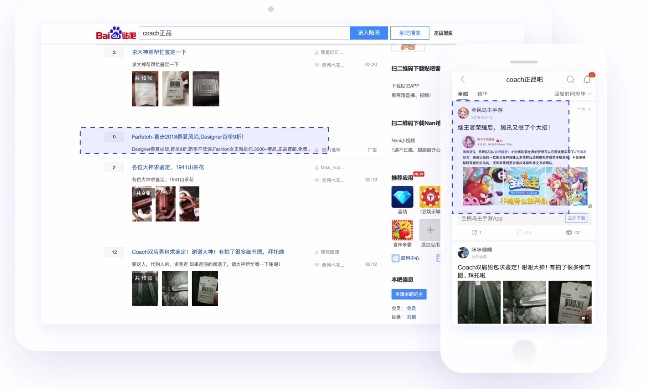Click the gray plus add-app tile
This screenshot has height=389, width=647.
[430, 230]
